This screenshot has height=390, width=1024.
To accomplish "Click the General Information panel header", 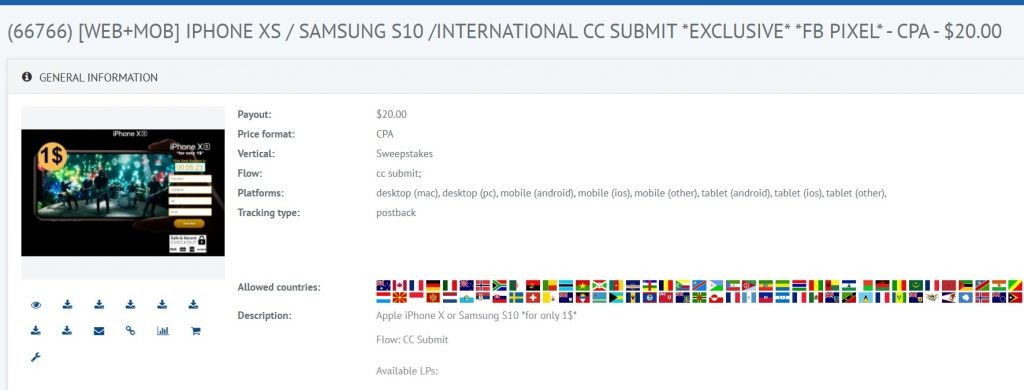I will [x=516, y=77].
